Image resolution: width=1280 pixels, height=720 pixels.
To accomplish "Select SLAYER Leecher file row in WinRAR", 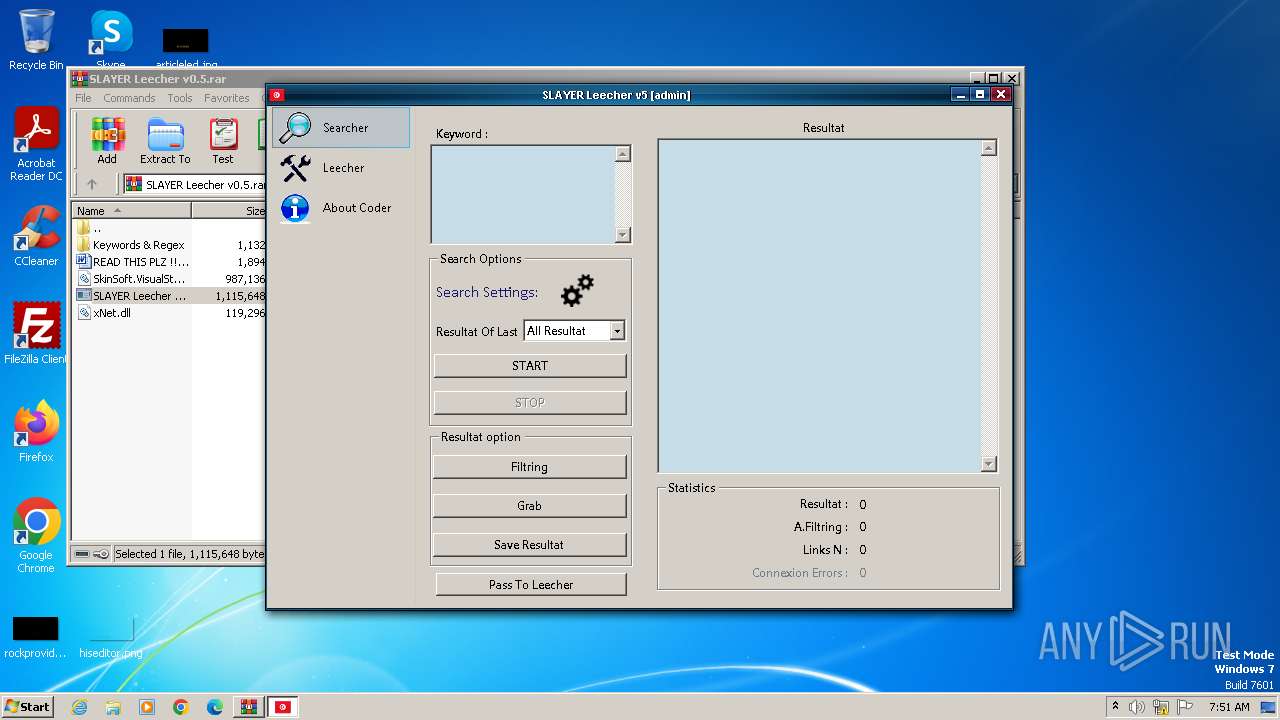I will point(170,296).
